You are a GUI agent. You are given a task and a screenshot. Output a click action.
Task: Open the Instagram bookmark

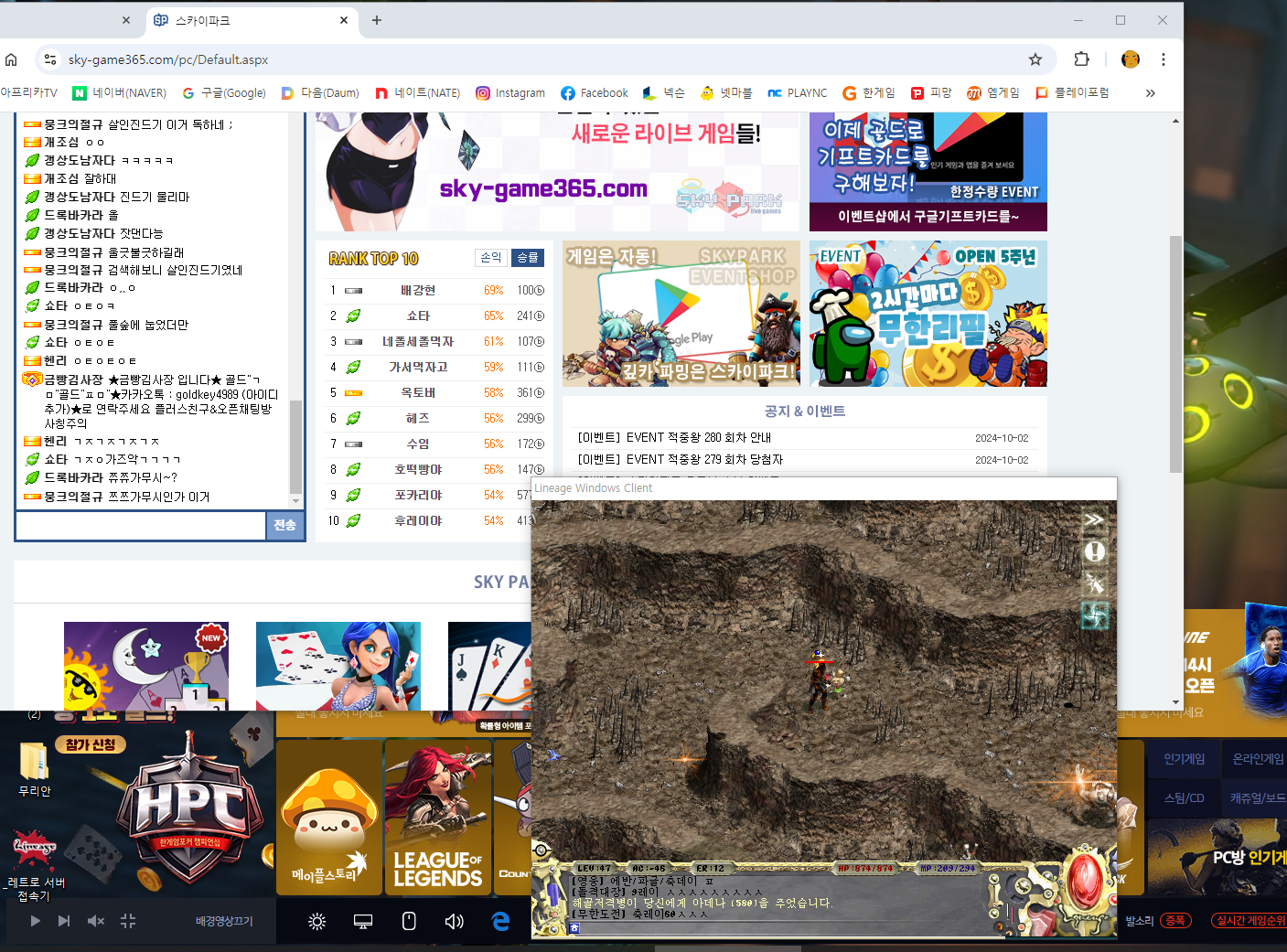pyautogui.click(x=510, y=93)
